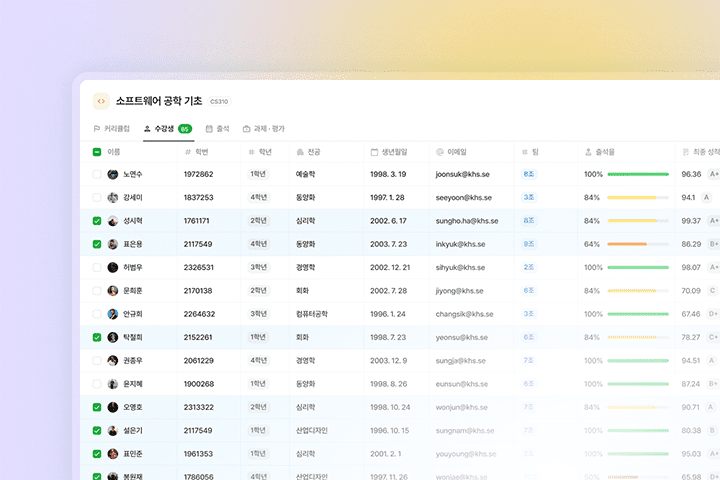This screenshot has height=480, width=720.
Task: Click the major 예술학 cell
Action: click(305, 174)
